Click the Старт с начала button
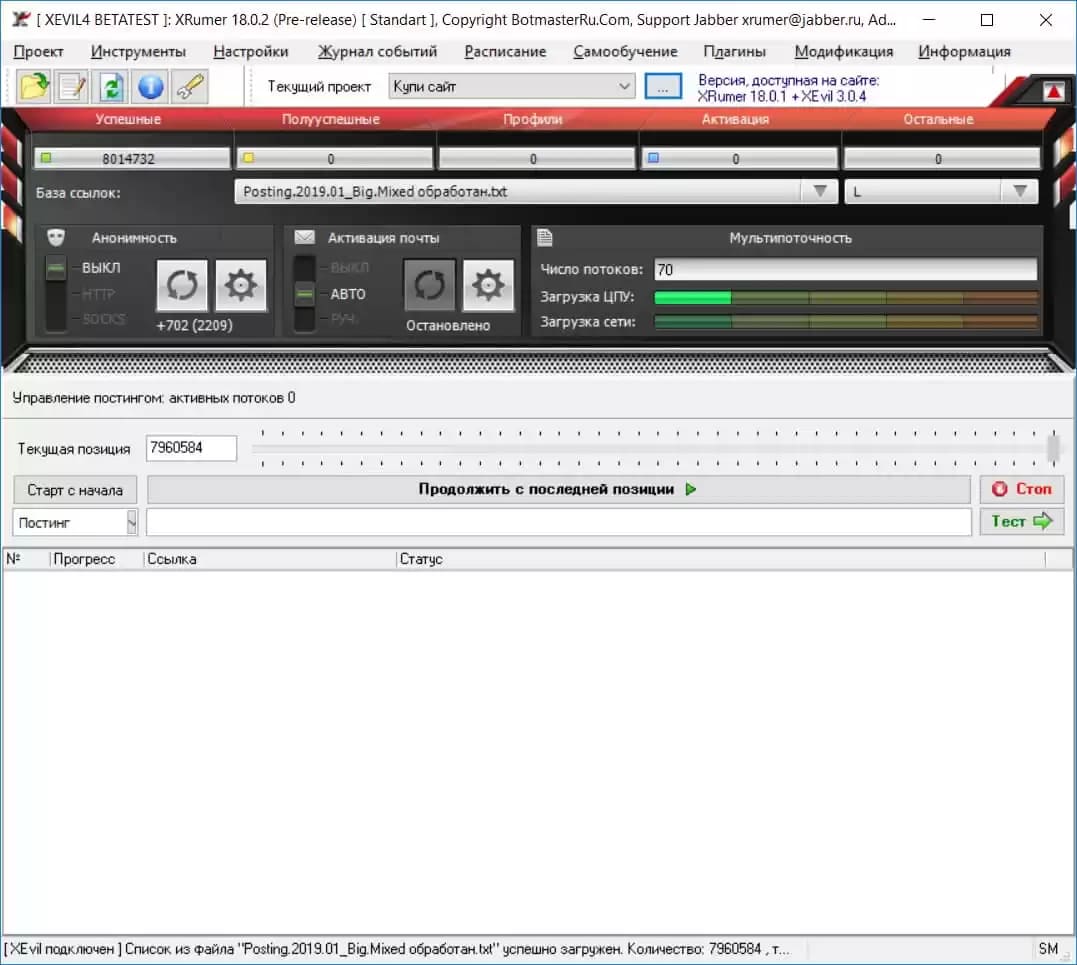 [x=75, y=490]
